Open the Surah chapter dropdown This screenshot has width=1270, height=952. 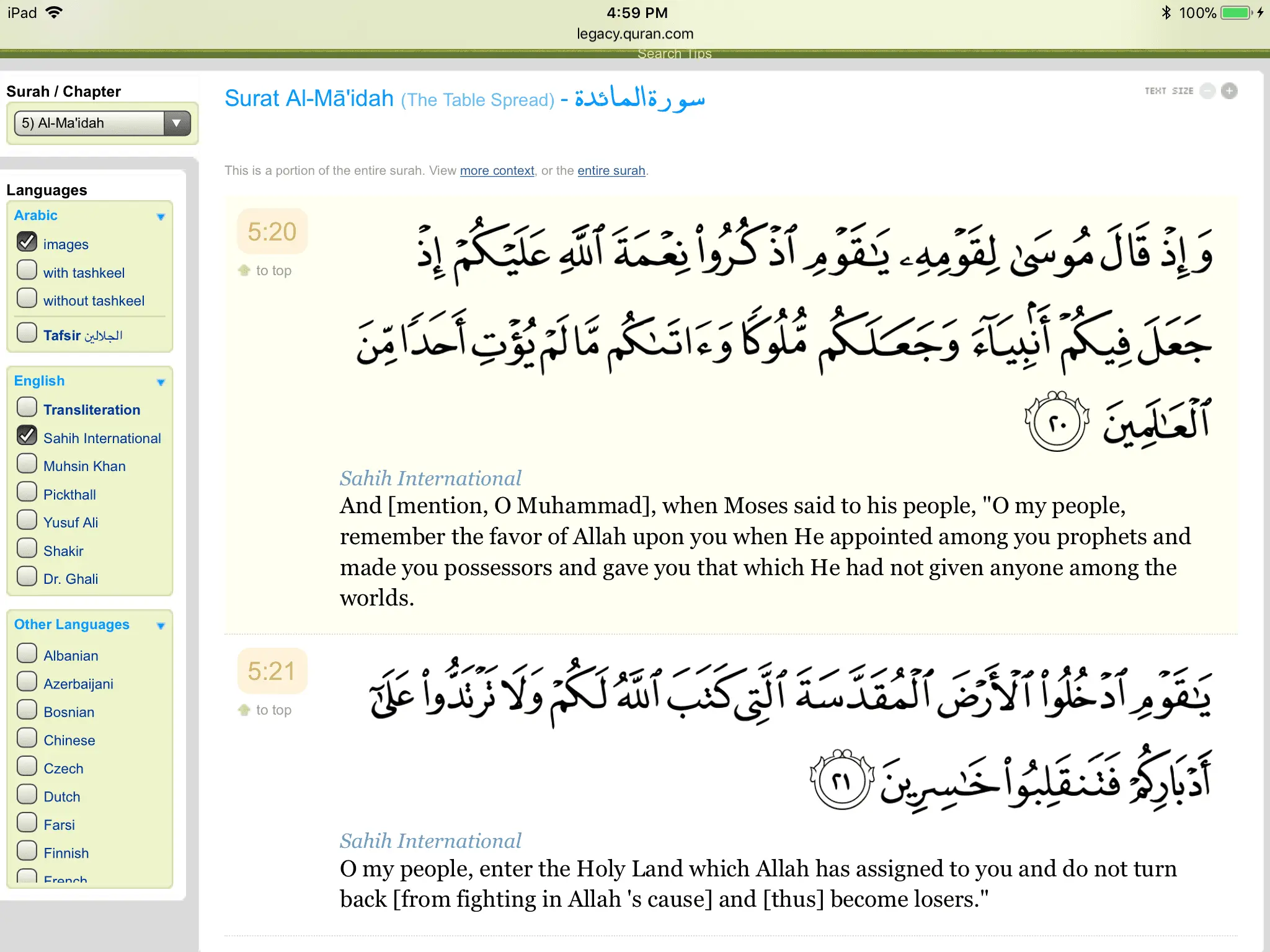[x=102, y=123]
